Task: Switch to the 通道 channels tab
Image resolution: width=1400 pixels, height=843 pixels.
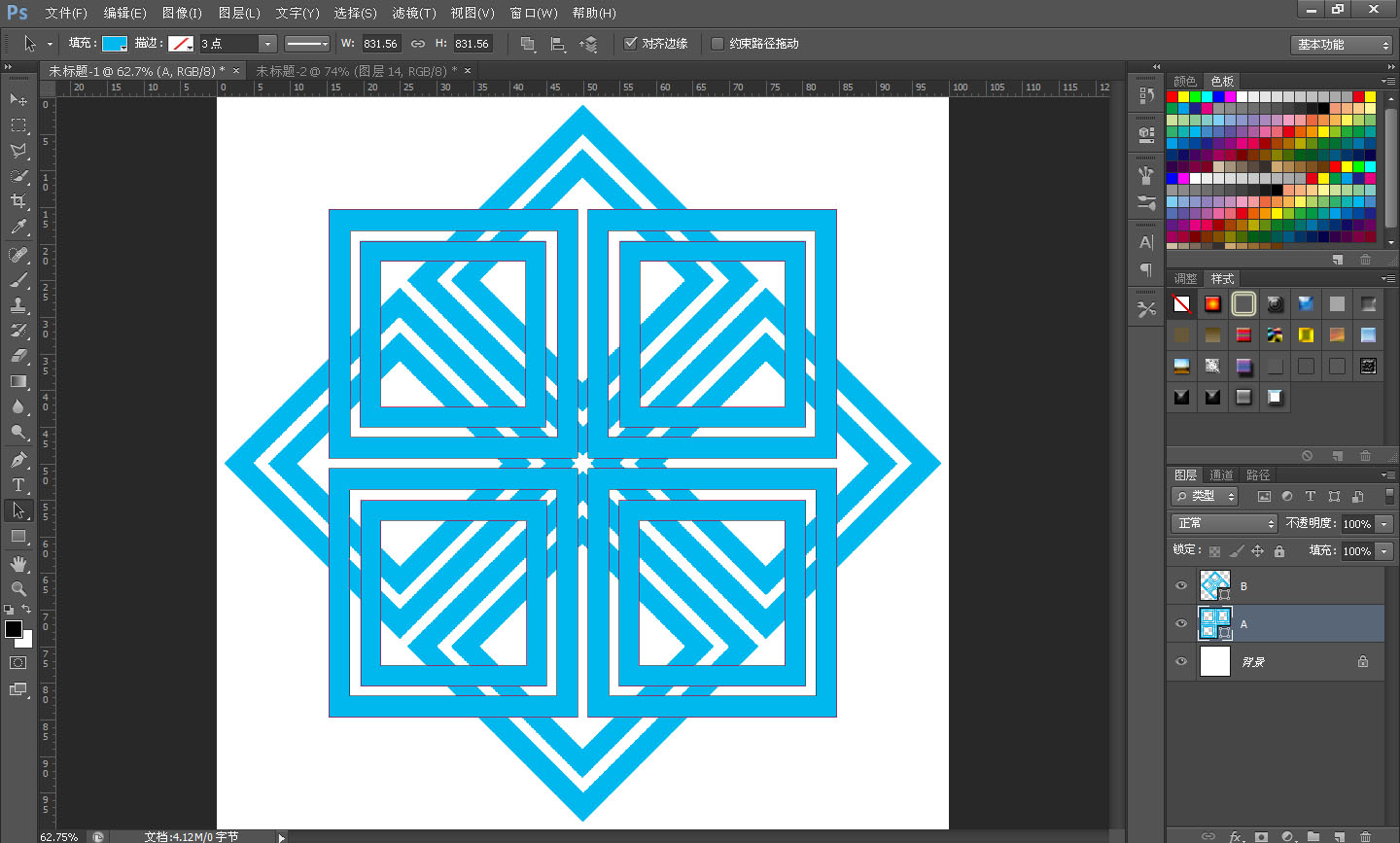Action: pos(1221,474)
